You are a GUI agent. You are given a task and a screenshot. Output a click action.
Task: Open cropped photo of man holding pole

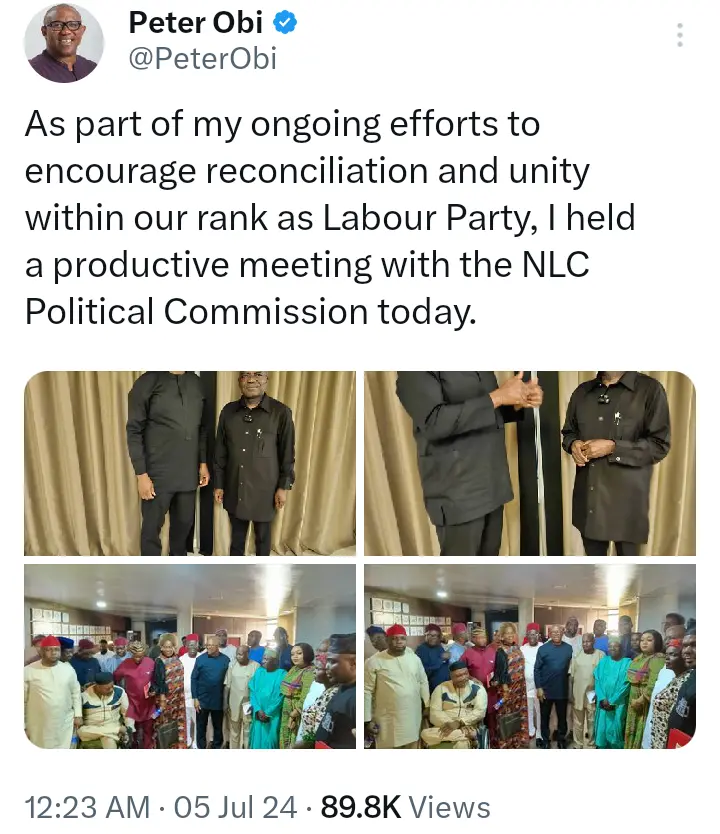tap(530, 463)
